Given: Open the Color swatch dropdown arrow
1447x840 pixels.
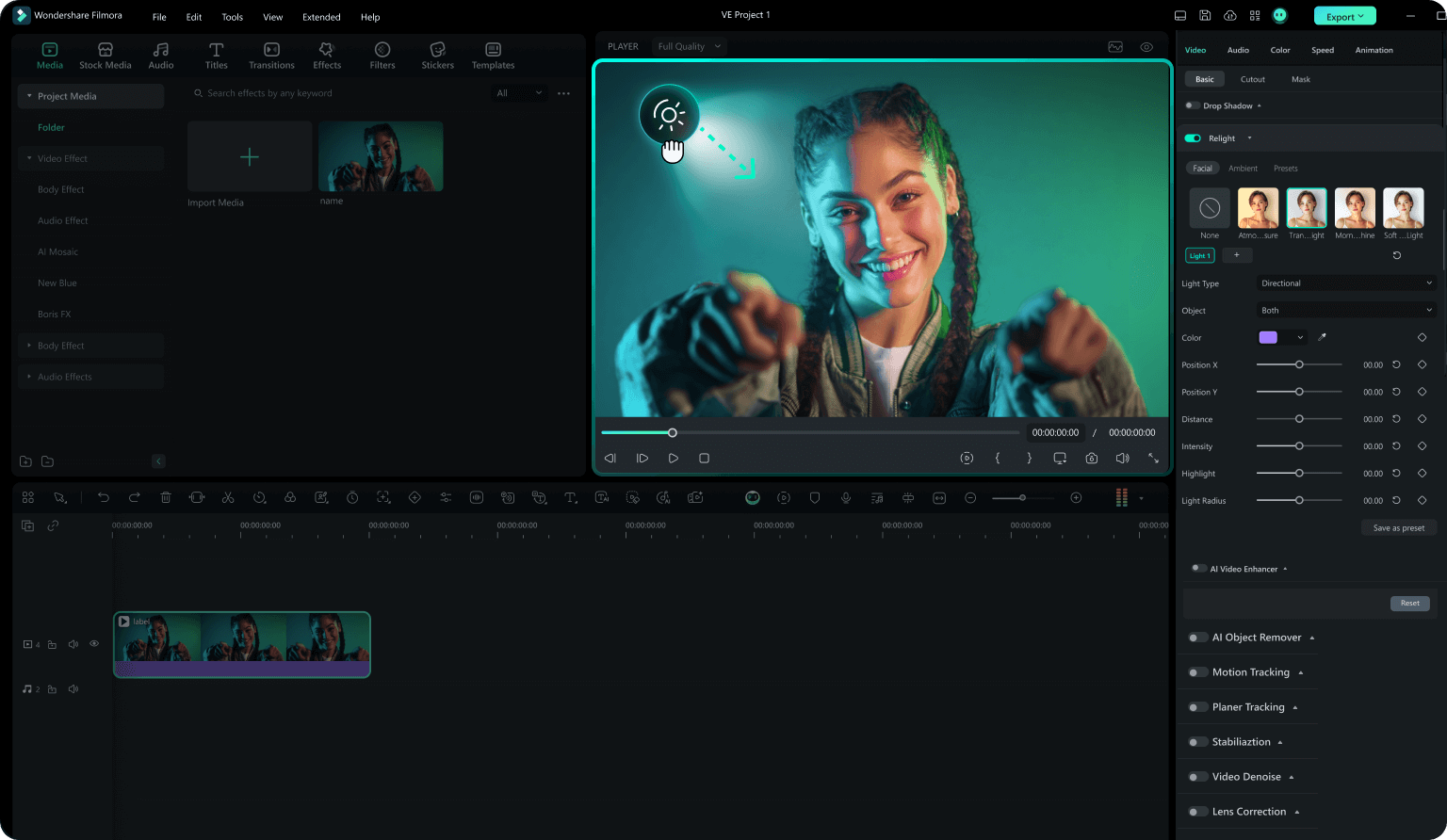Looking at the screenshot, I should (1300, 337).
